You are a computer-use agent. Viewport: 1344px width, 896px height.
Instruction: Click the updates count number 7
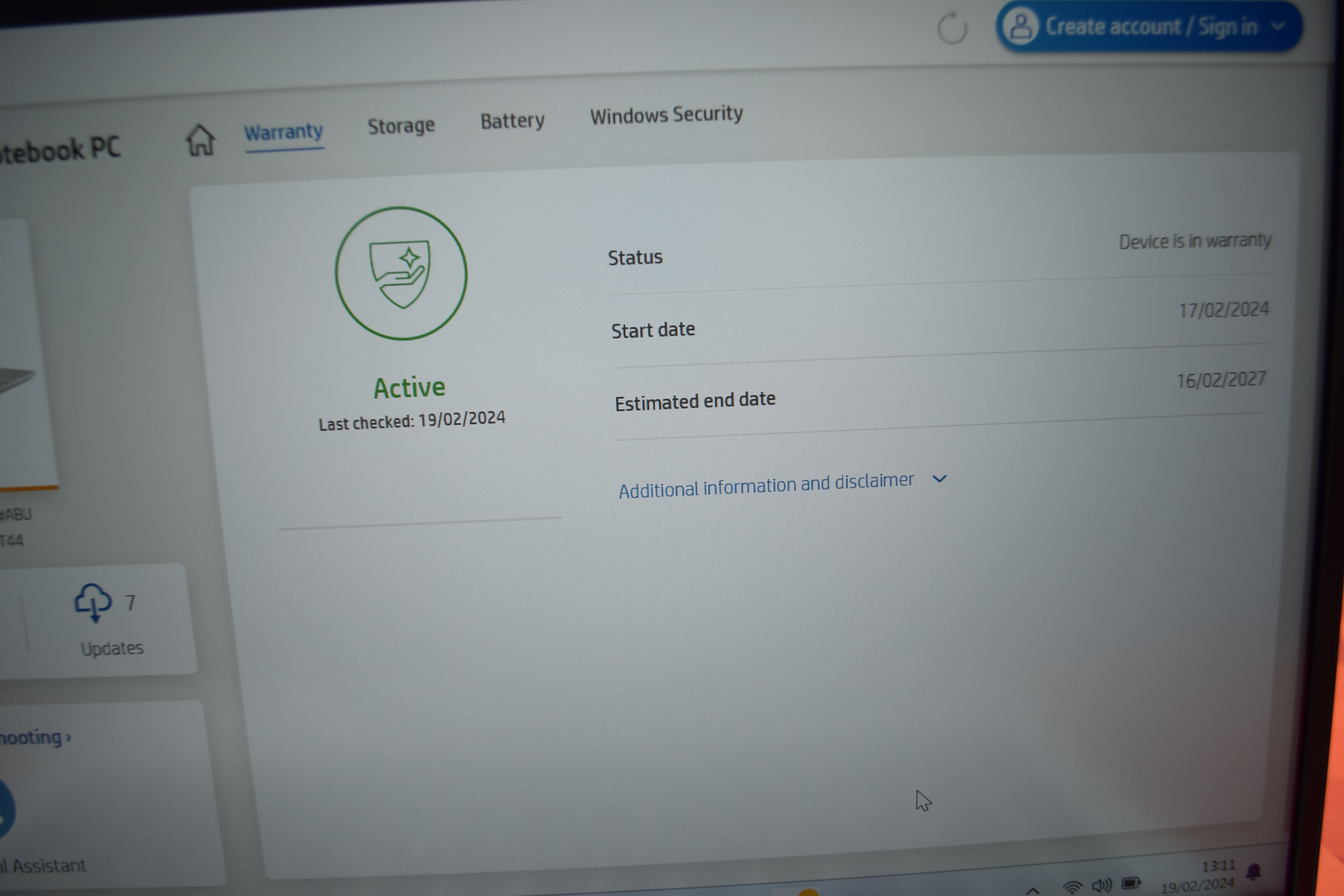coord(130,603)
